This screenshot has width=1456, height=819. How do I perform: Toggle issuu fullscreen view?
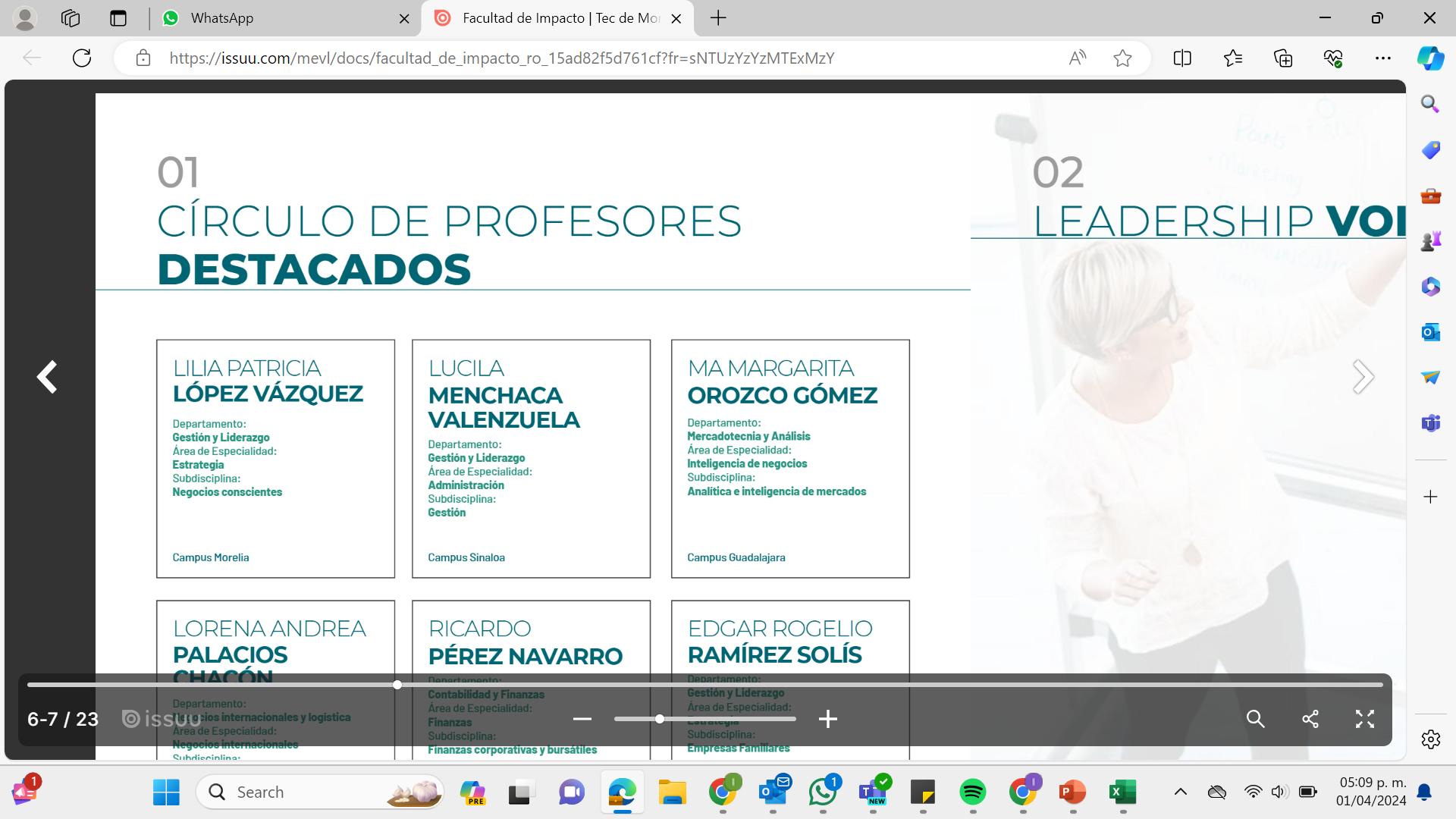[x=1365, y=719]
